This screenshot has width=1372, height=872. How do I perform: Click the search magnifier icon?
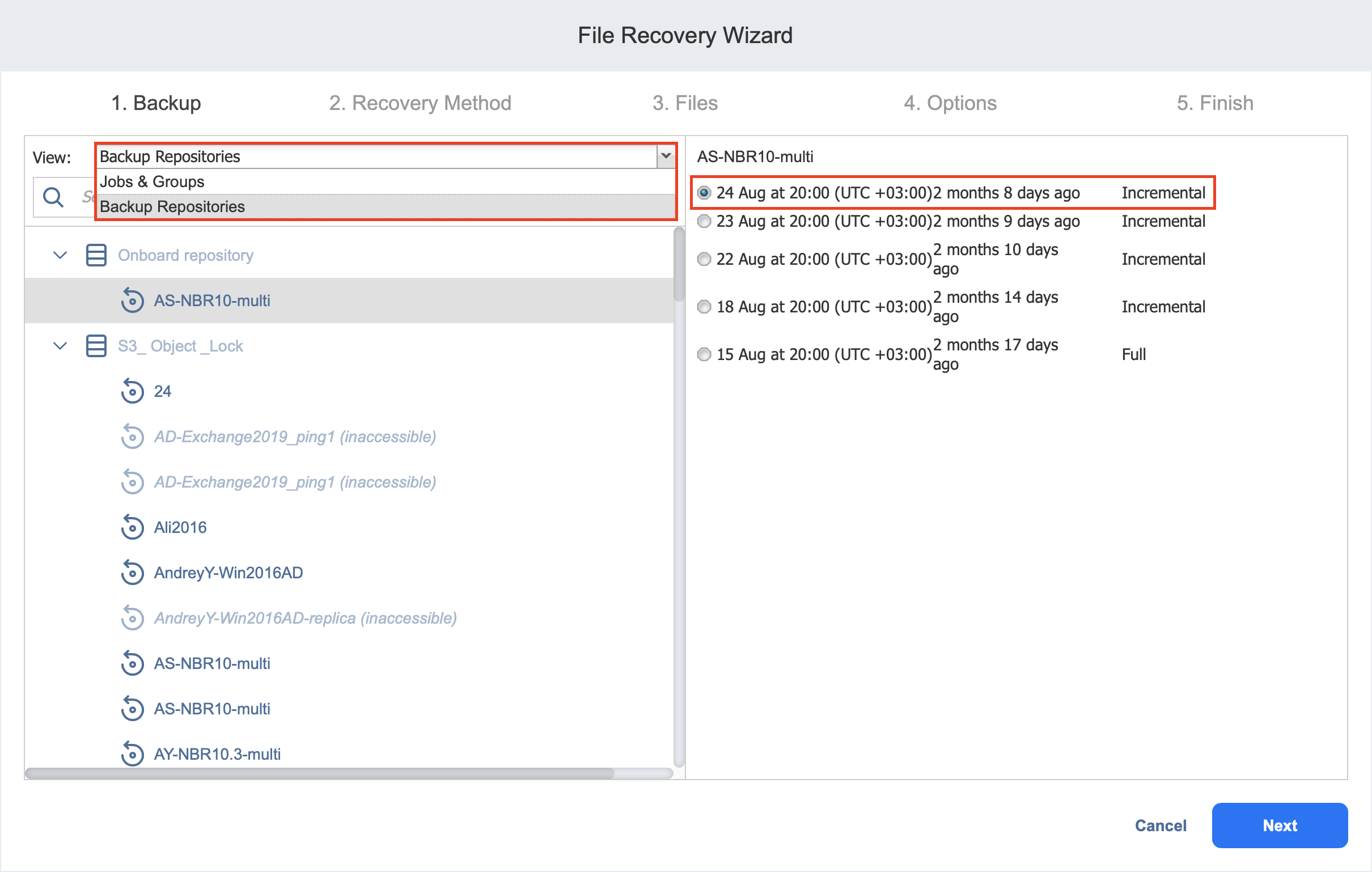pyautogui.click(x=53, y=197)
